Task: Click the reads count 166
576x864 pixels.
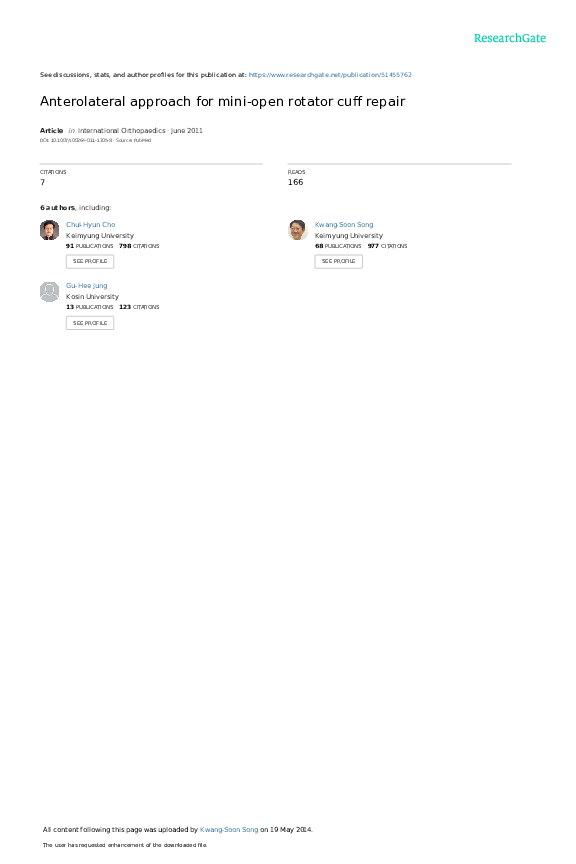Action: click(295, 182)
